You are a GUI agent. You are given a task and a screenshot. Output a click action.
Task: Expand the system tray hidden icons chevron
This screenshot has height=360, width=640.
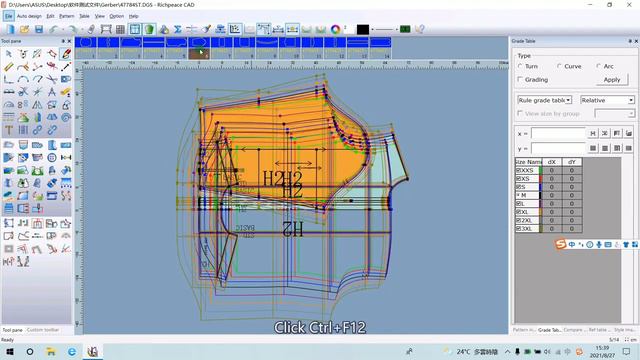(507, 351)
